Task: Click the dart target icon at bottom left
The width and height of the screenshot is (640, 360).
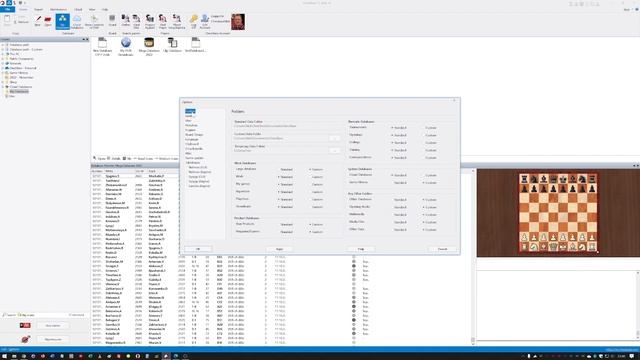Action: (25, 339)
